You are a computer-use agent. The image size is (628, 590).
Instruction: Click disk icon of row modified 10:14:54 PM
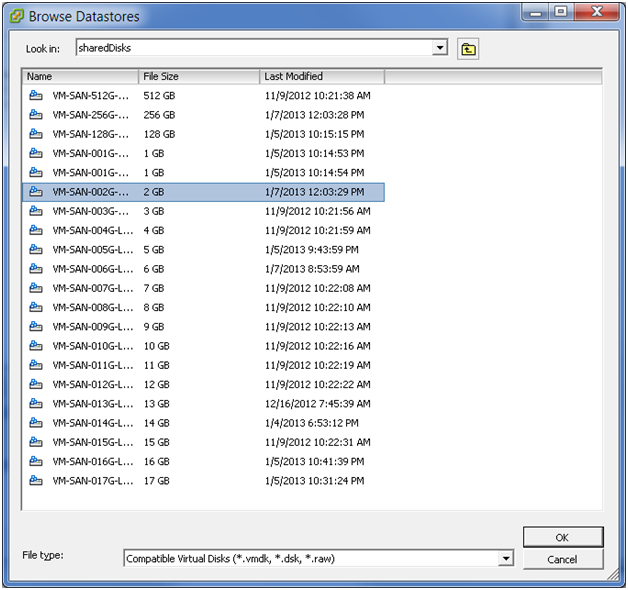pos(36,172)
